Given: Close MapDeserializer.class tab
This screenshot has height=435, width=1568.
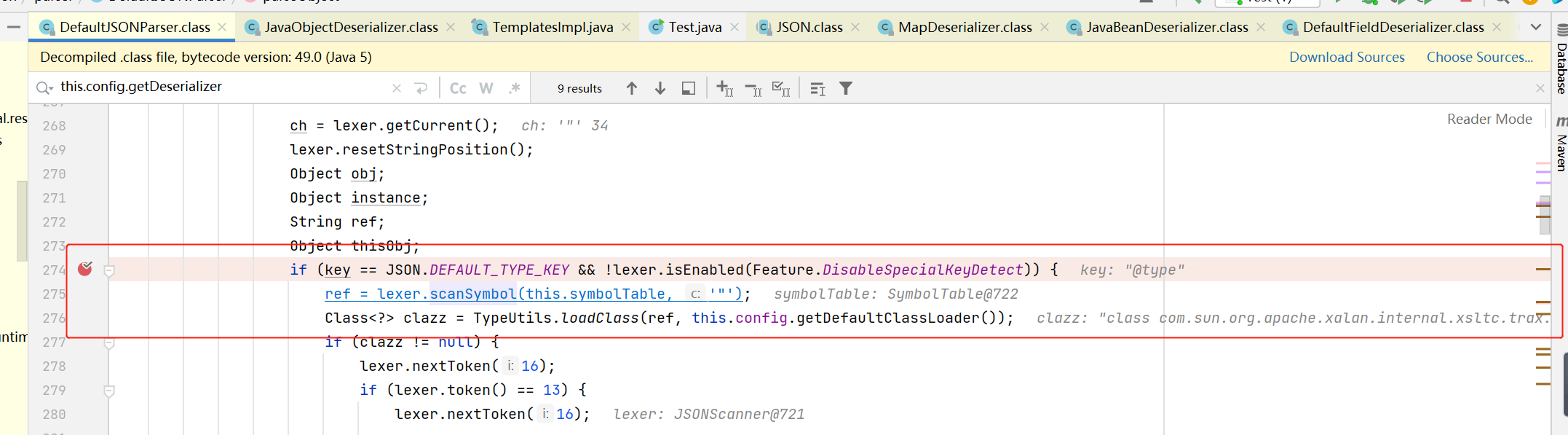Looking at the screenshot, I should [x=1045, y=27].
